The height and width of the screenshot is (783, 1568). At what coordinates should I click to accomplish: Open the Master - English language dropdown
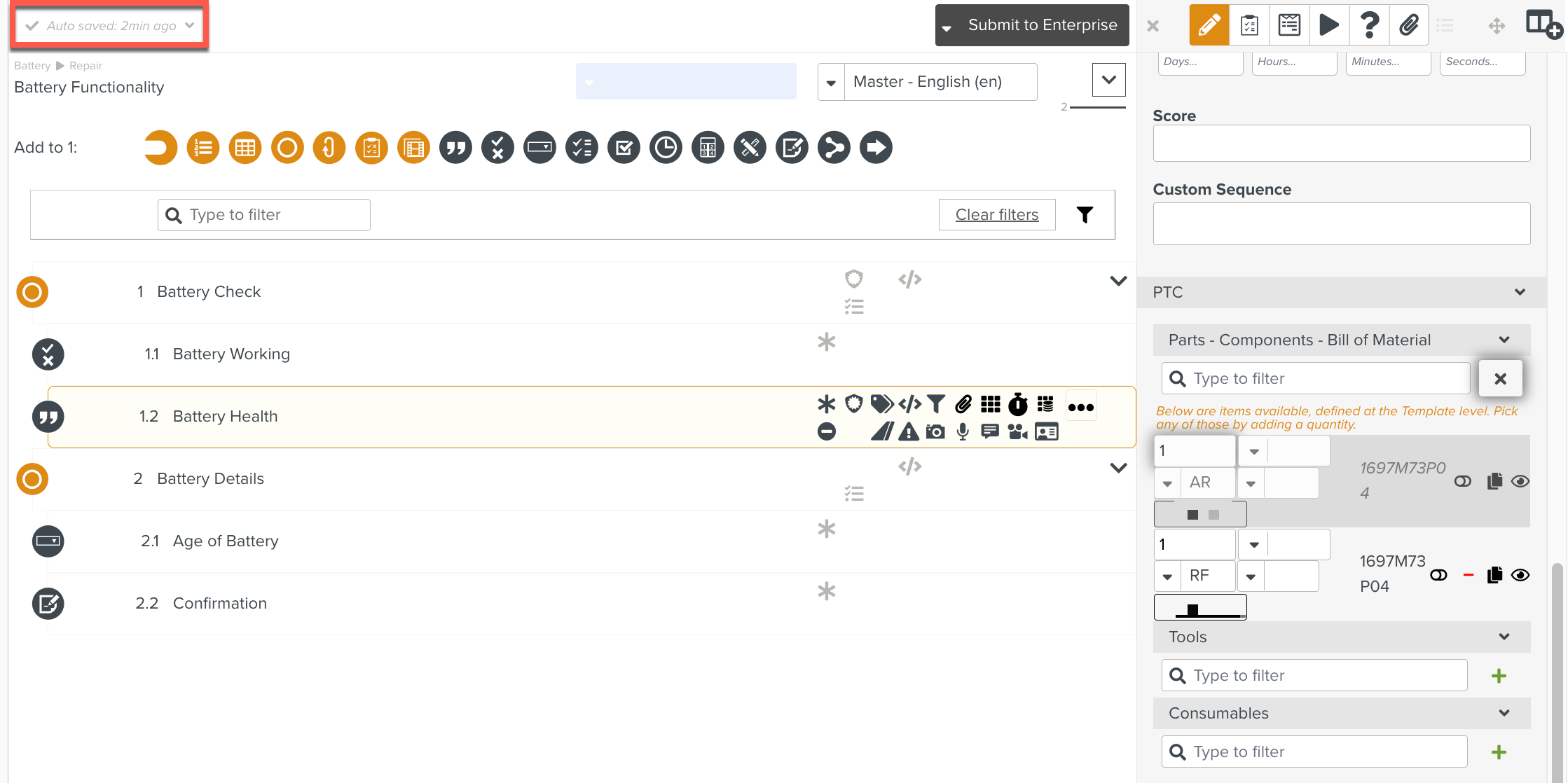tap(831, 83)
